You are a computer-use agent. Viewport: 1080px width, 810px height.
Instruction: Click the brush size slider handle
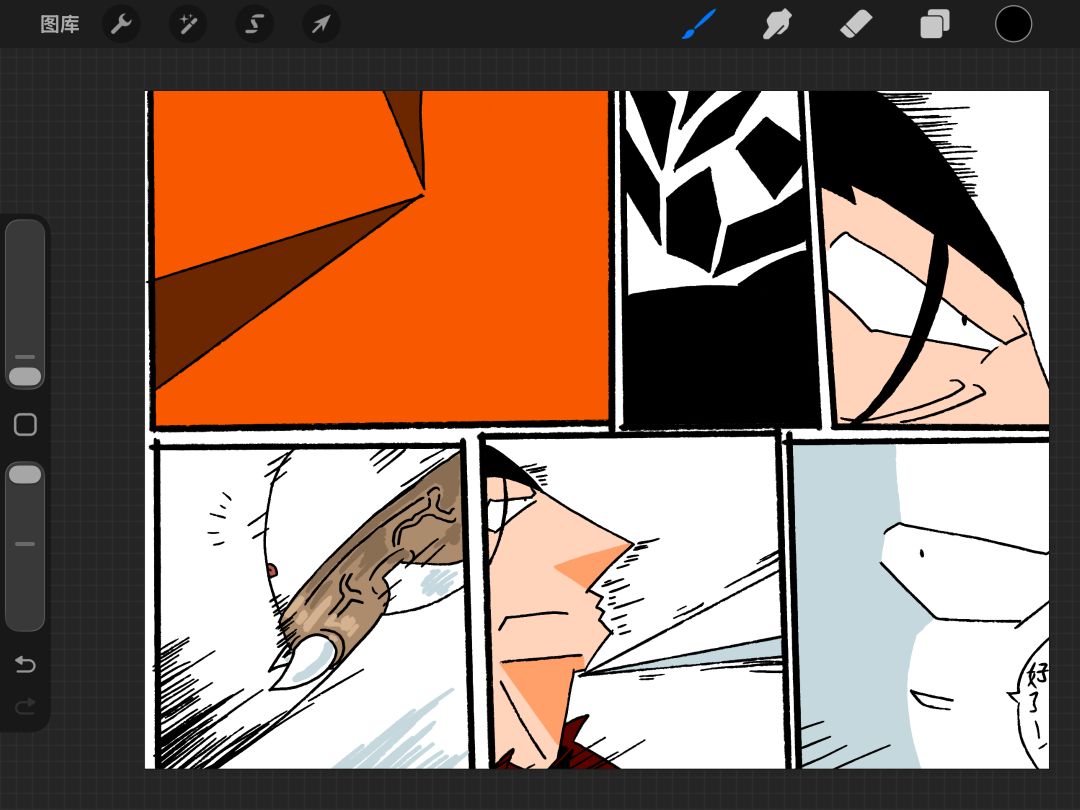point(25,376)
